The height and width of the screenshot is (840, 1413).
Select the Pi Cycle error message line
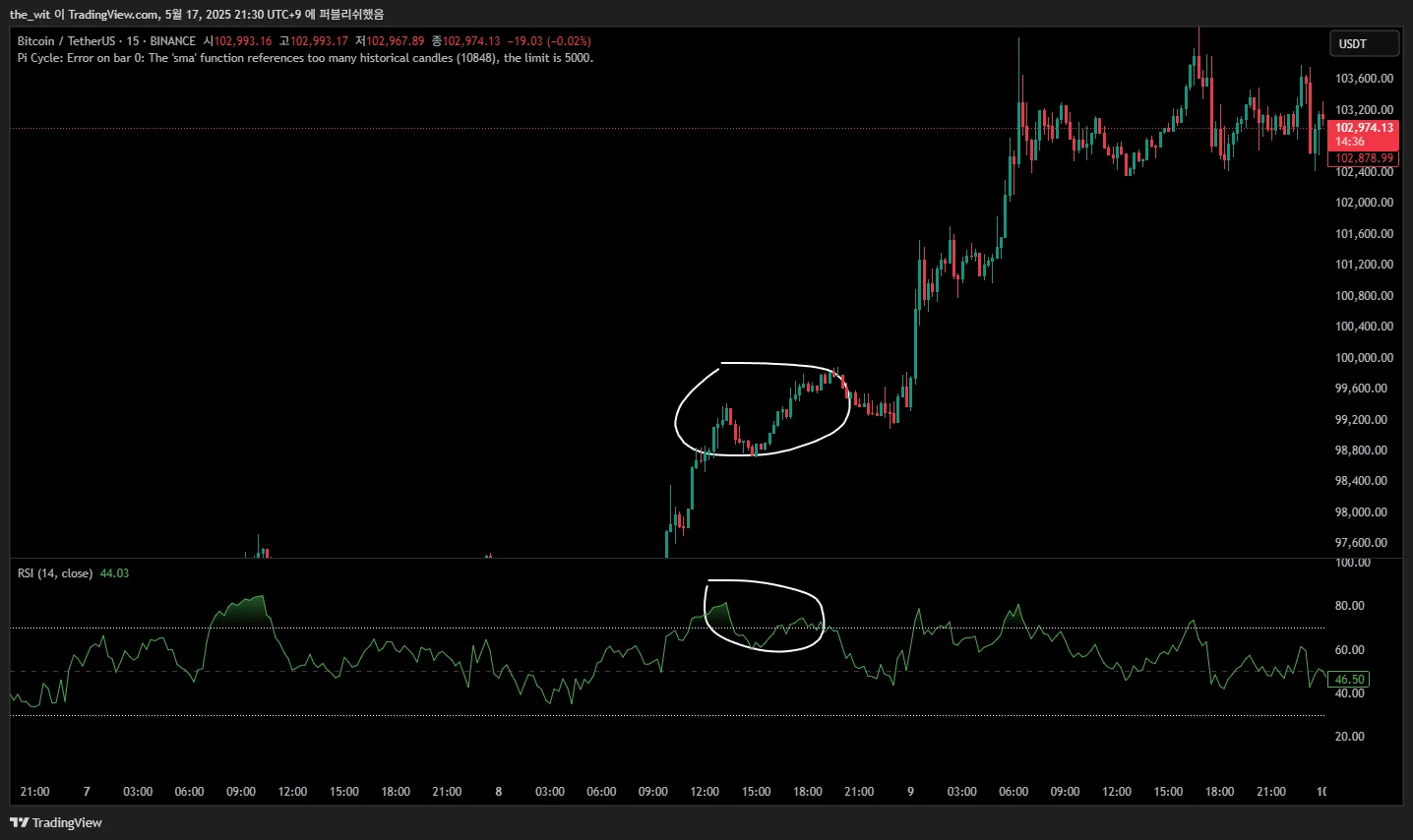[305, 58]
